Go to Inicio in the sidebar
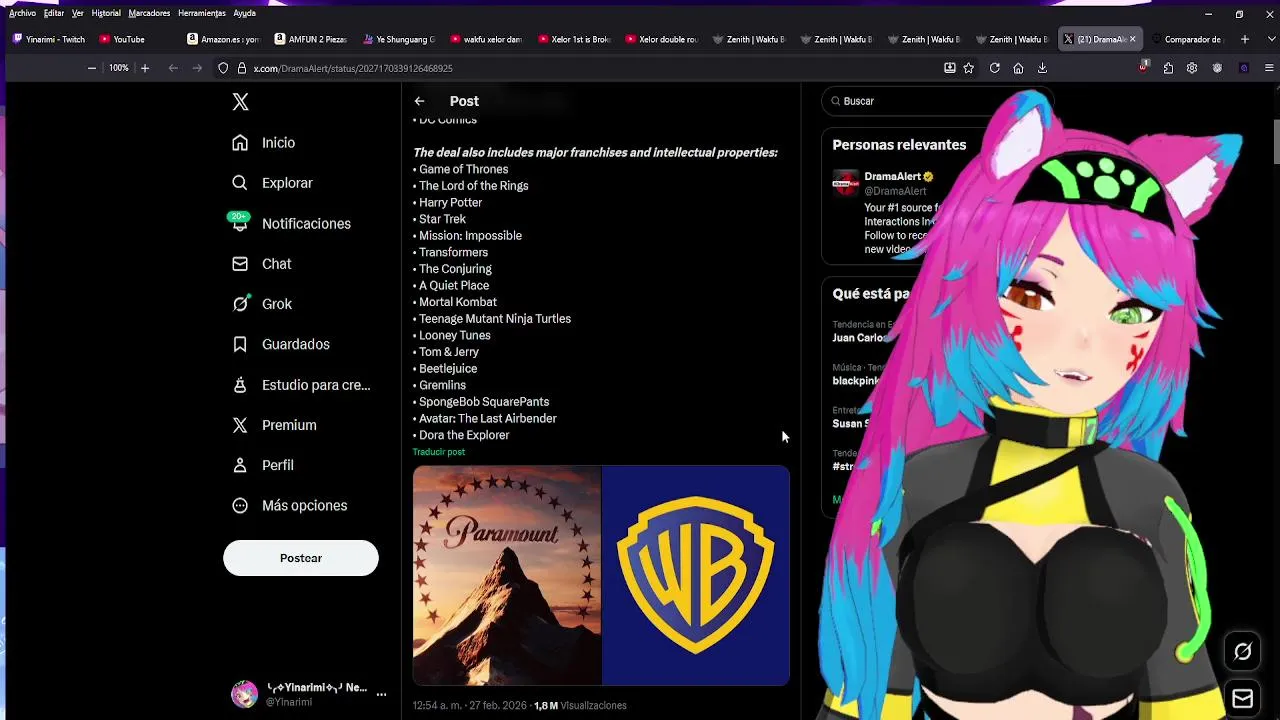The height and width of the screenshot is (720, 1280). (263, 143)
